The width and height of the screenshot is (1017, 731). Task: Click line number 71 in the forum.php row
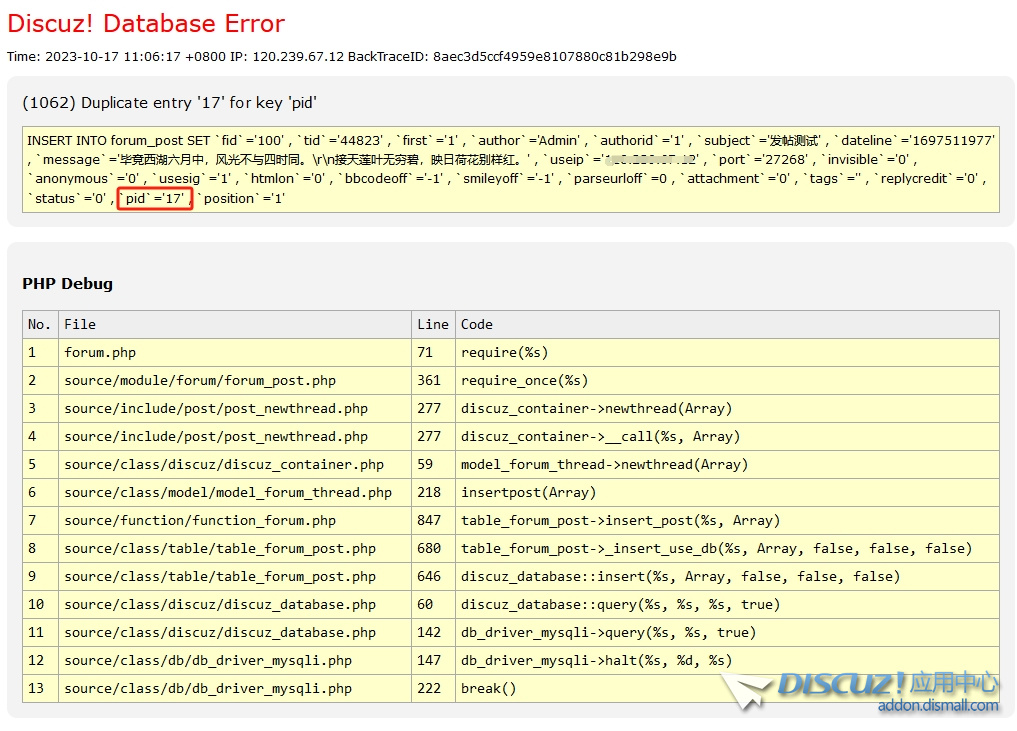425,352
